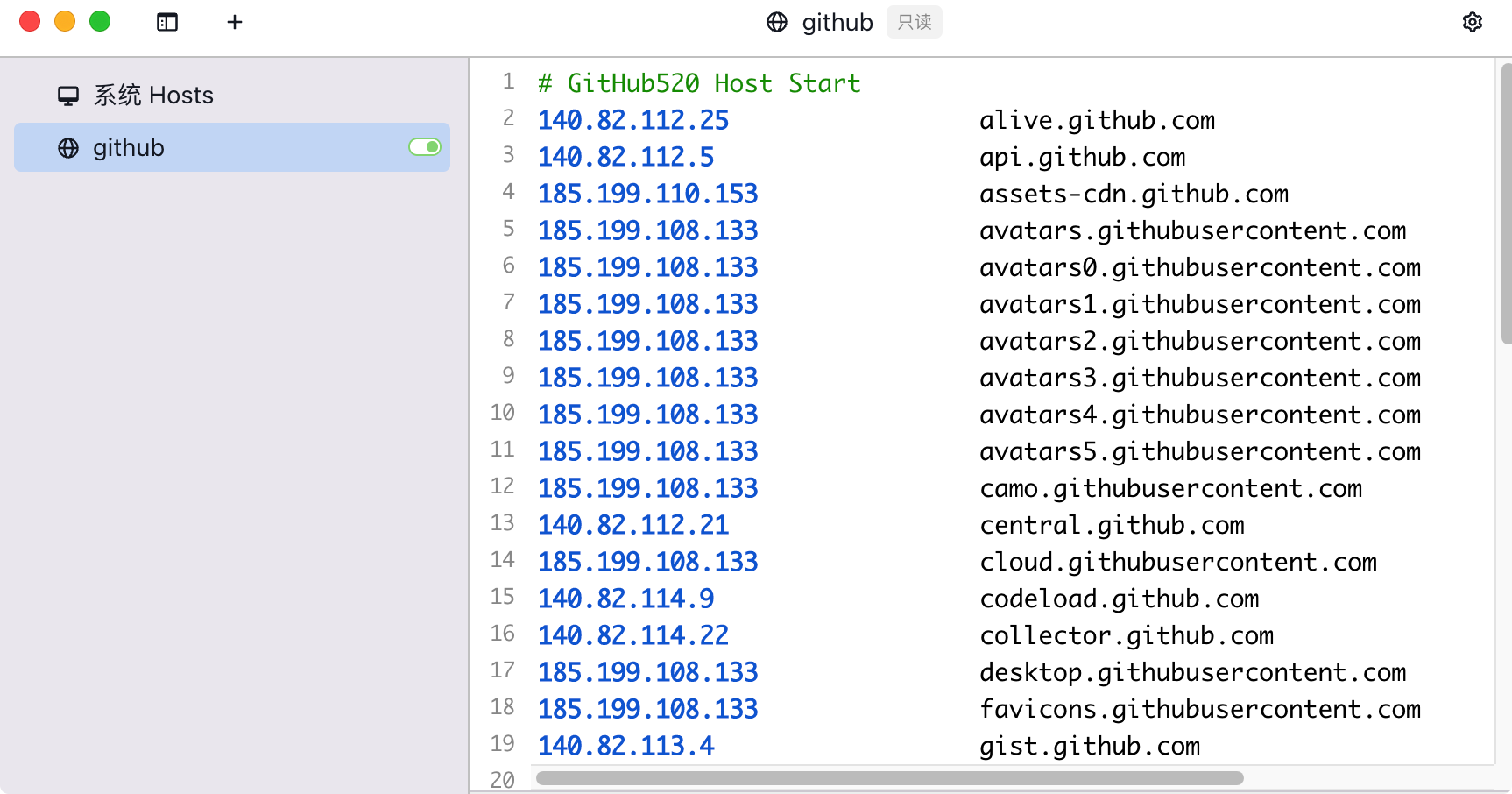
Task: Click hostname avatars3.githubusercontent.com
Action: 1200,378
